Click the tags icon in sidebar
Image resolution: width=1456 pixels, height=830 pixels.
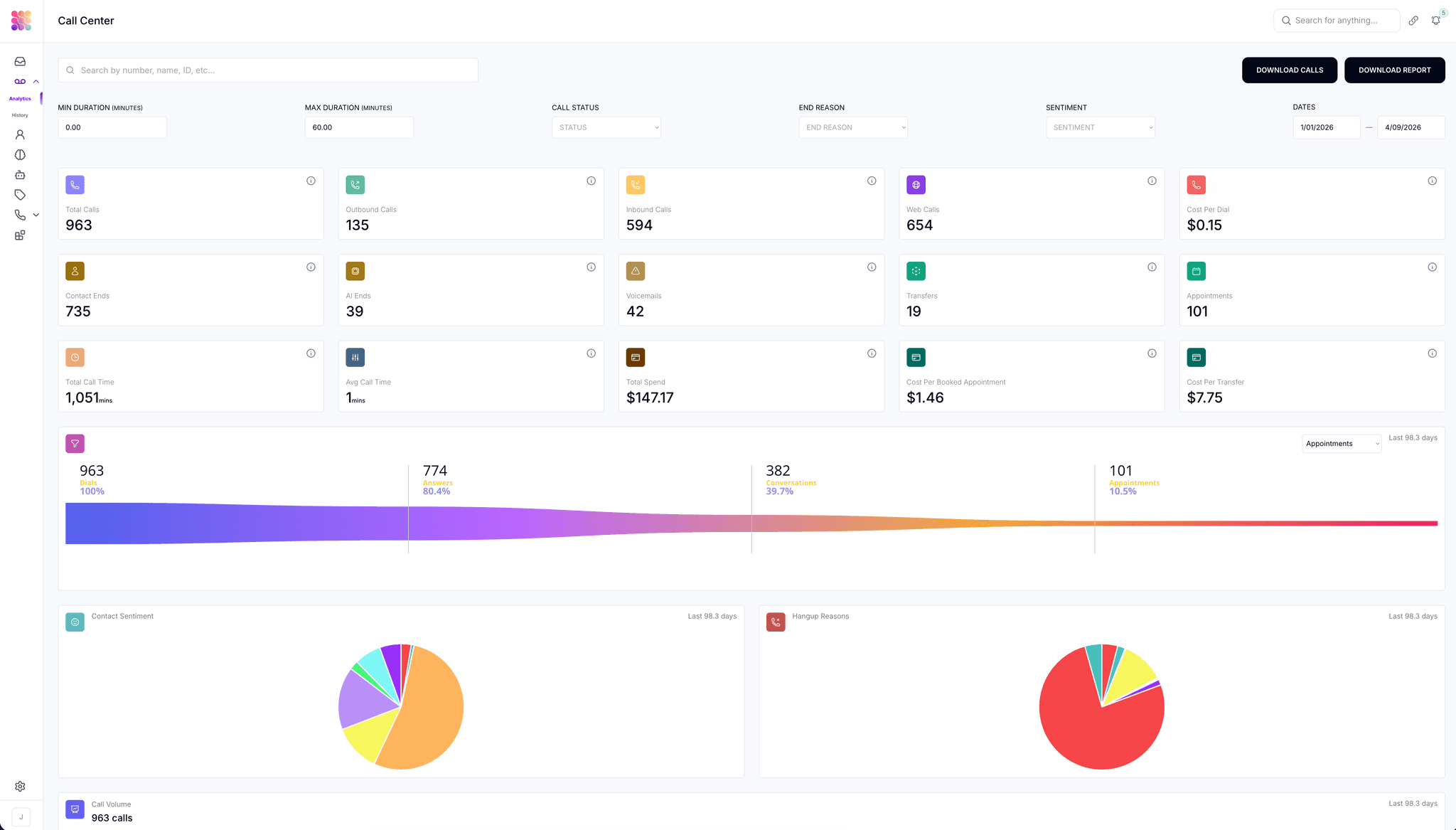pos(20,194)
